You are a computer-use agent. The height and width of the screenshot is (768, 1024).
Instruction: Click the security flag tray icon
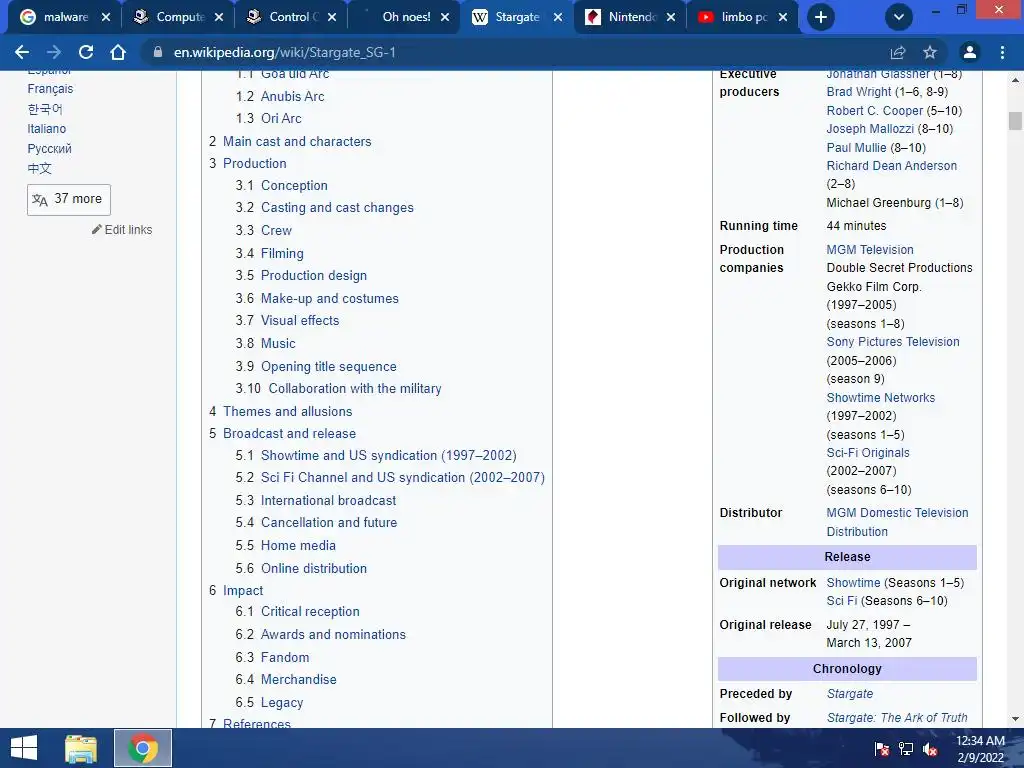click(881, 749)
